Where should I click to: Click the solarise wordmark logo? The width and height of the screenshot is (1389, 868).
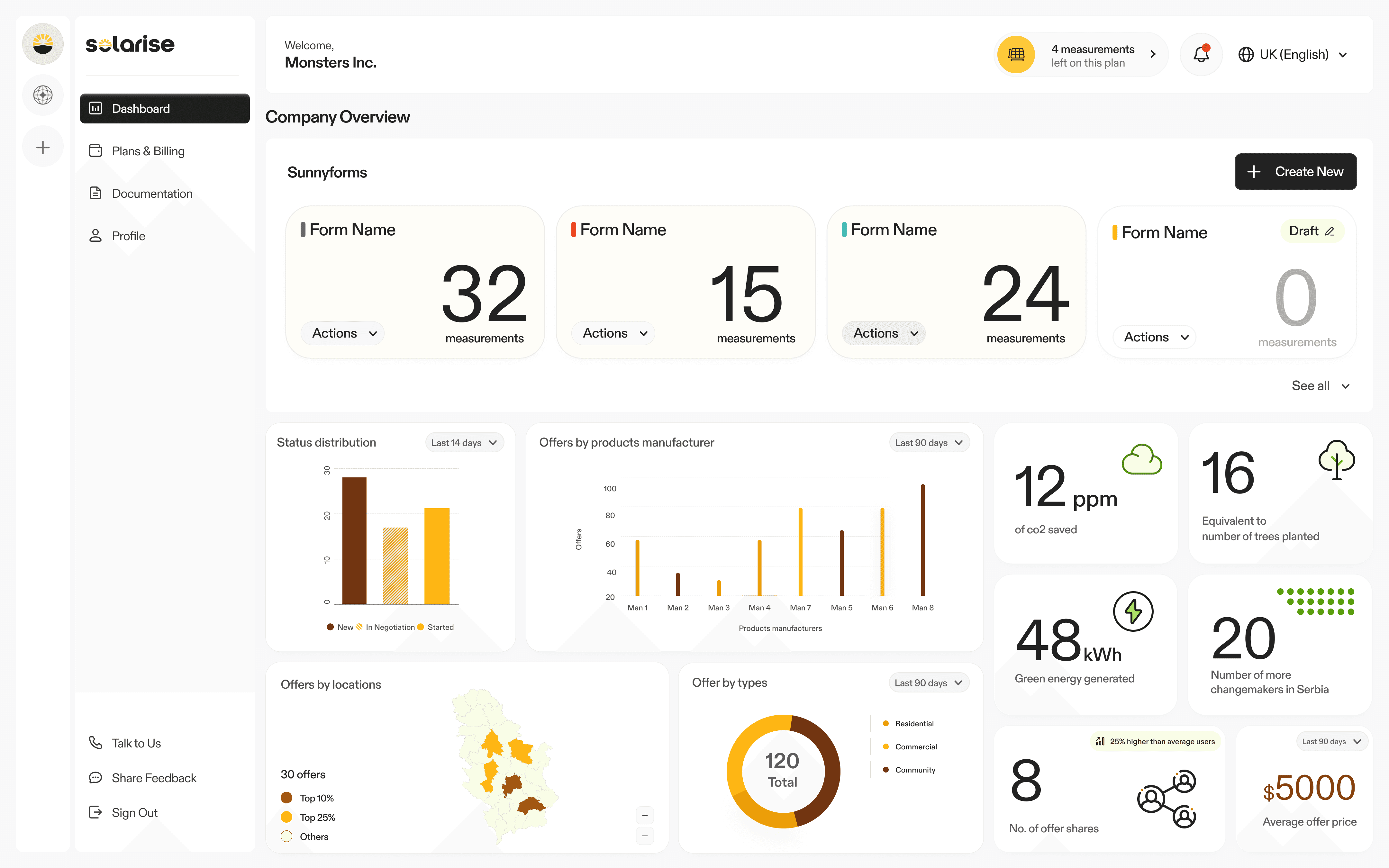pyautogui.click(x=130, y=44)
